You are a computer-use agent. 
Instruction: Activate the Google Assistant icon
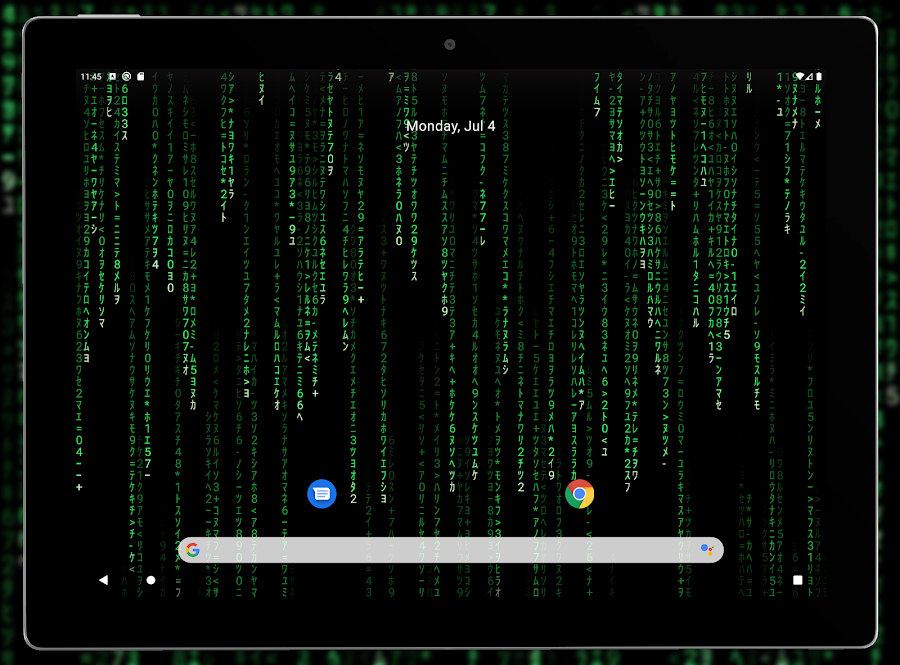[x=707, y=550]
